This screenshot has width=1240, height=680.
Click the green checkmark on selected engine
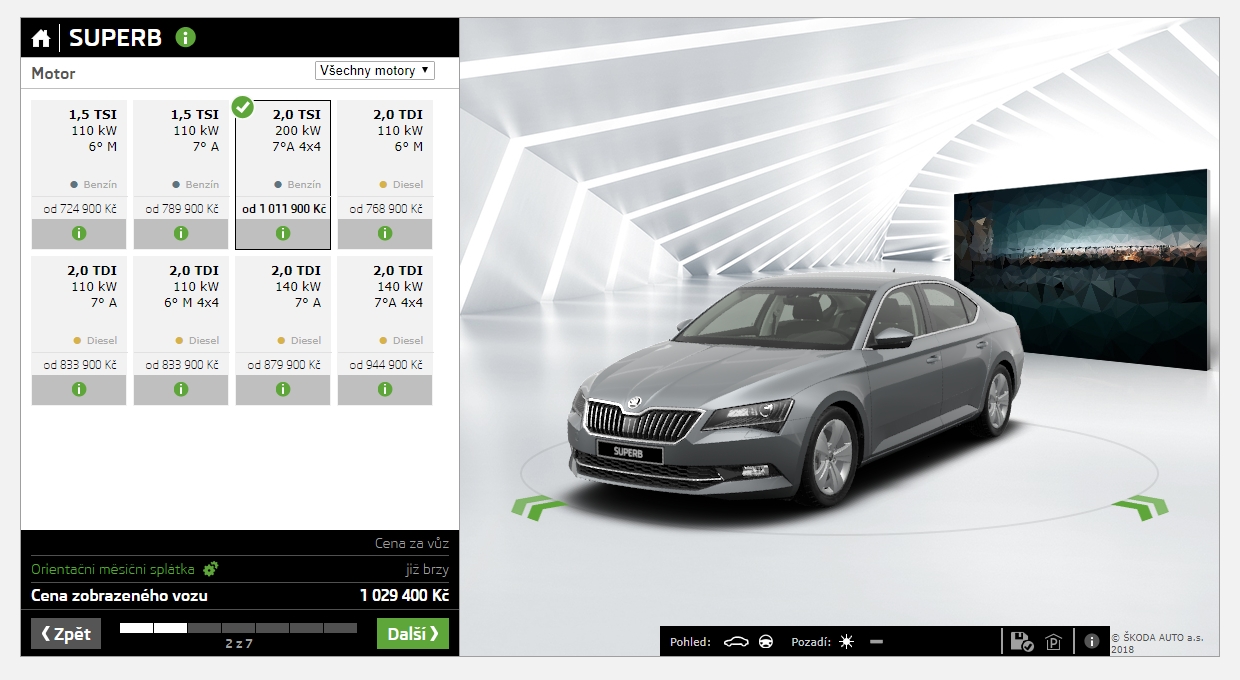242,106
